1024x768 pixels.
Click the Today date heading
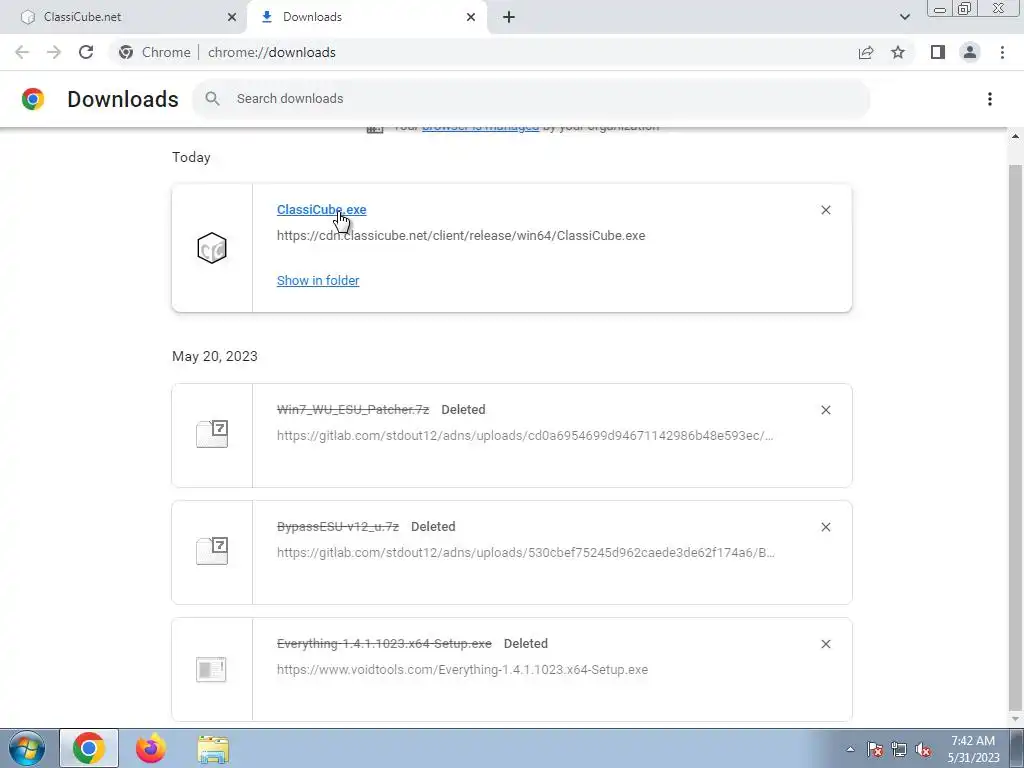pos(191,157)
